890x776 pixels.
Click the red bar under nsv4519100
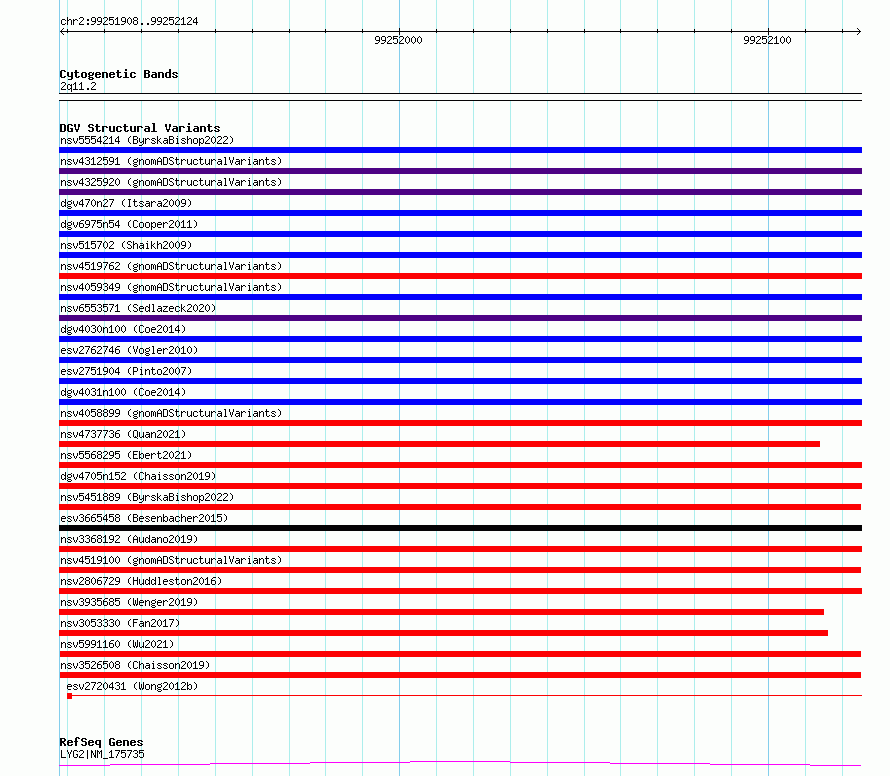click(460, 571)
